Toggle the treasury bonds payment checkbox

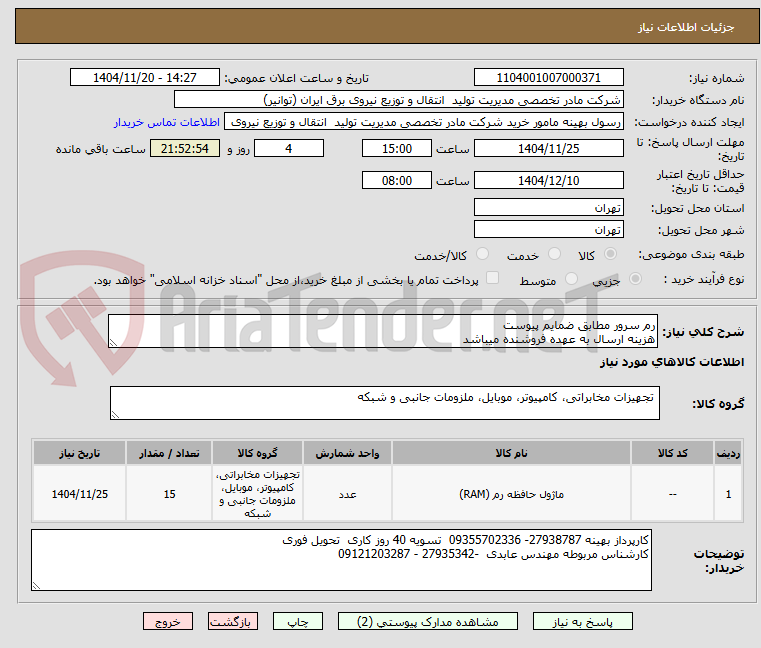(x=493, y=278)
